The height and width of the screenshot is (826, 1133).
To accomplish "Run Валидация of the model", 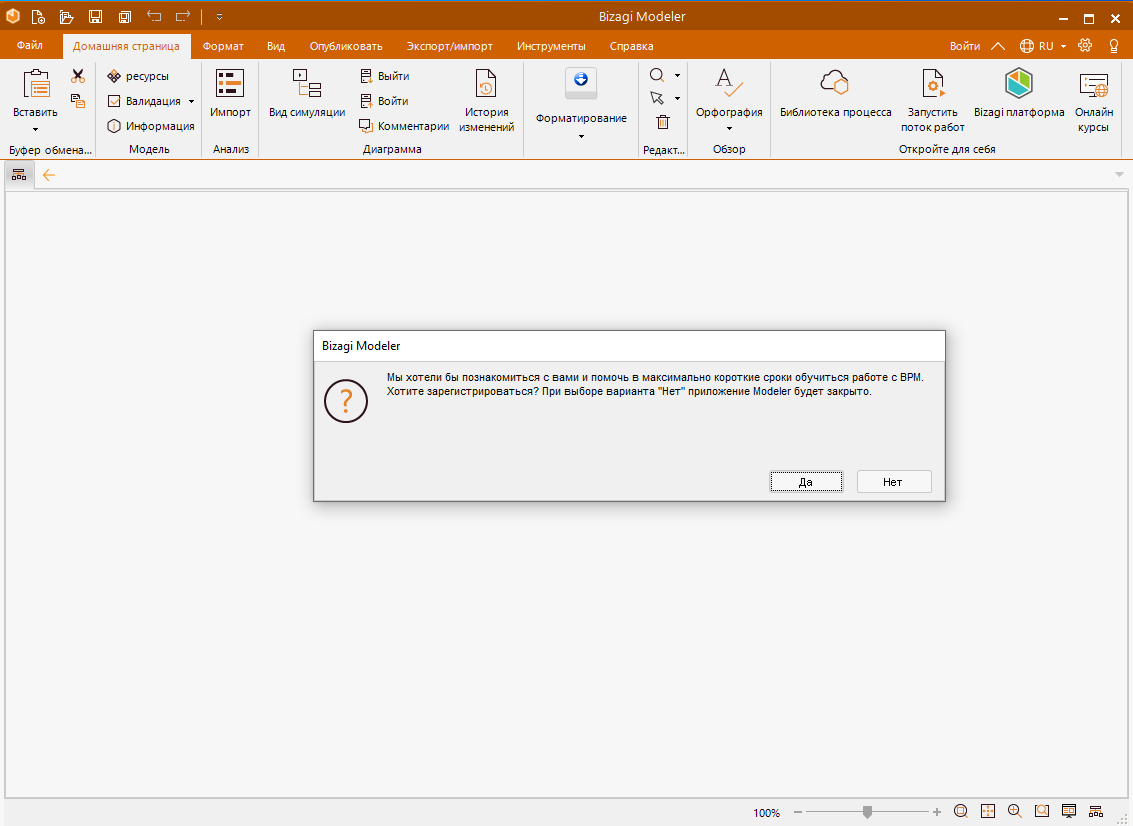I will [144, 101].
